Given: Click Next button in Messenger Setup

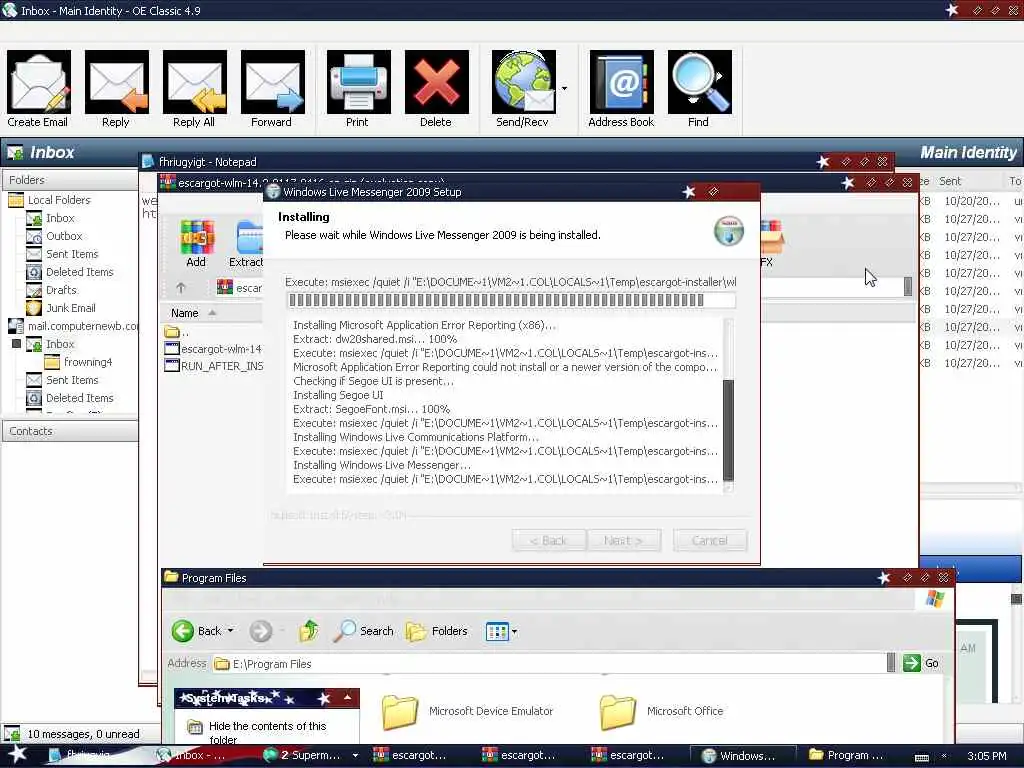Looking at the screenshot, I should [x=624, y=540].
